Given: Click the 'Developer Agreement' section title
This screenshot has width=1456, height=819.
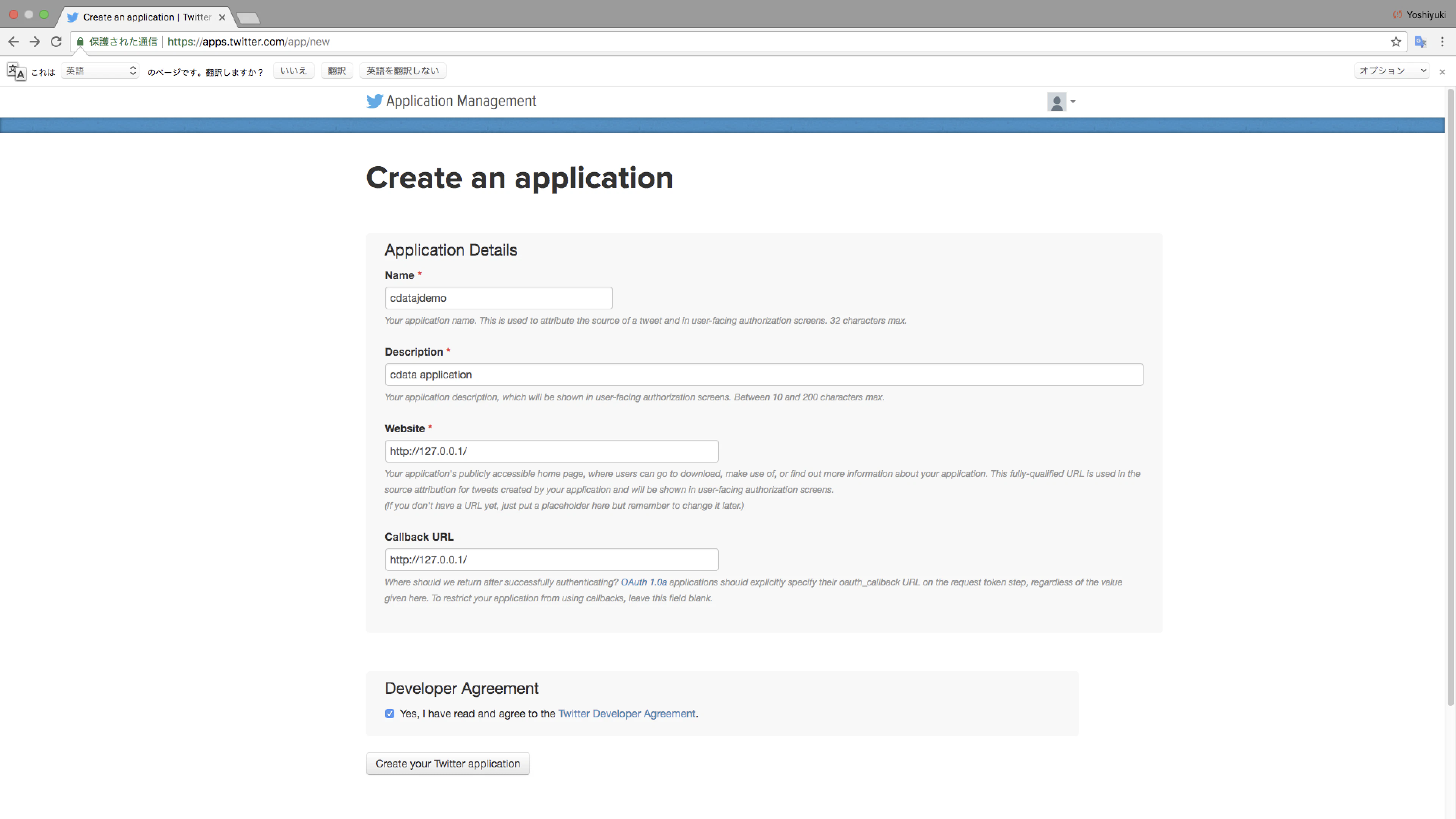Looking at the screenshot, I should (461, 689).
